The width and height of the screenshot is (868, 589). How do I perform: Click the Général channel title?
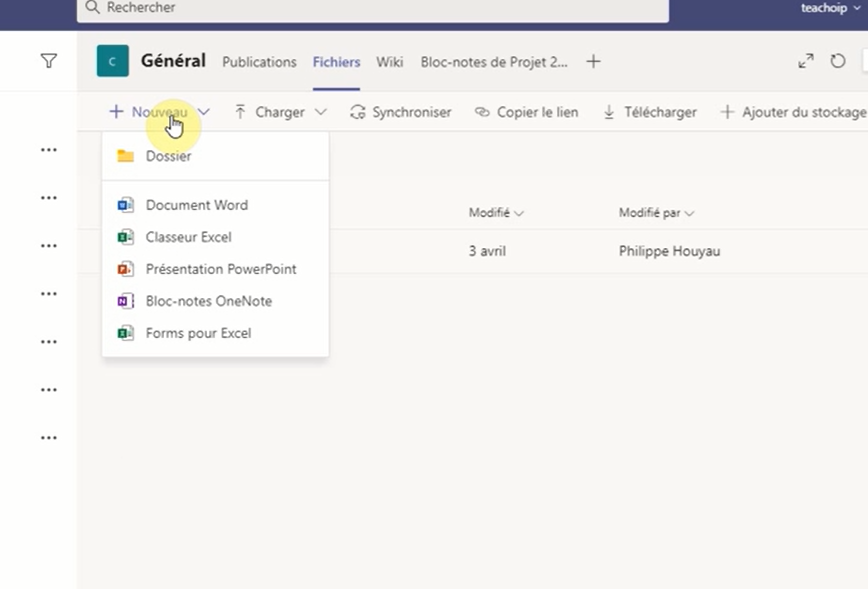173,61
